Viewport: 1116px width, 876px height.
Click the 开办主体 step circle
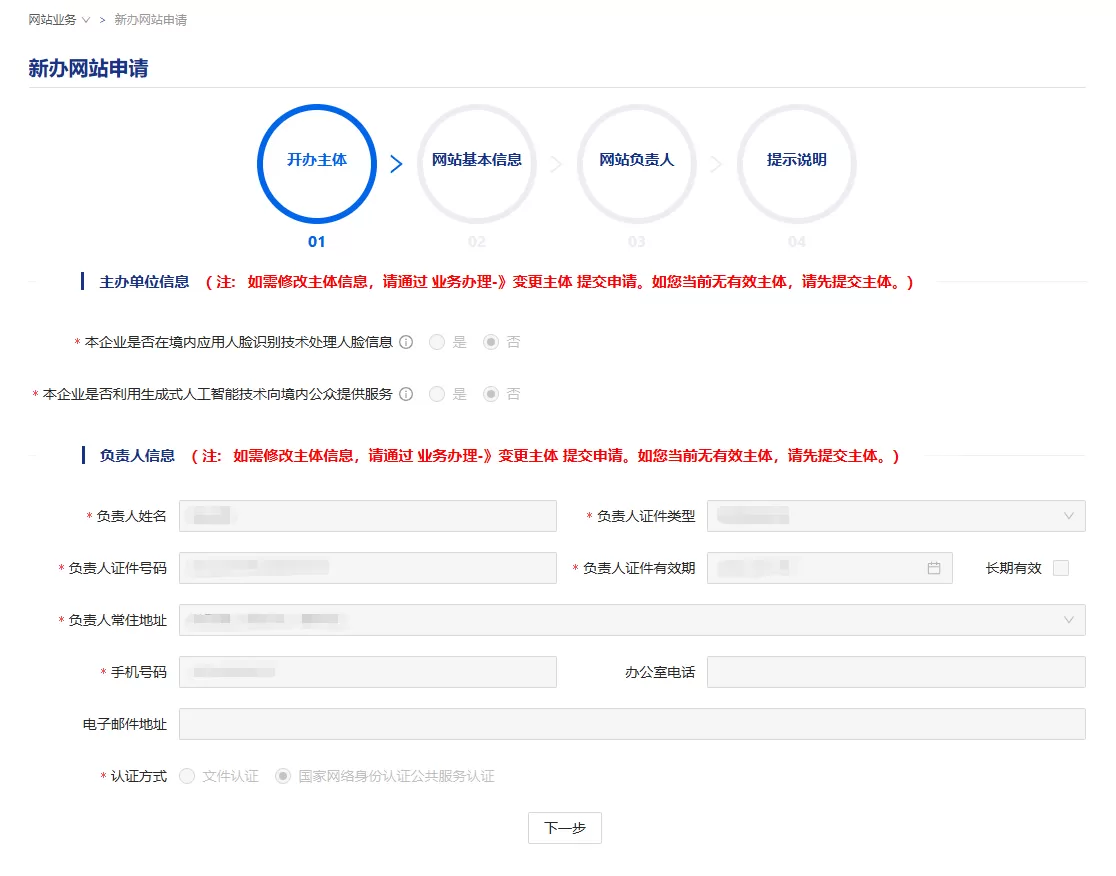[316, 163]
